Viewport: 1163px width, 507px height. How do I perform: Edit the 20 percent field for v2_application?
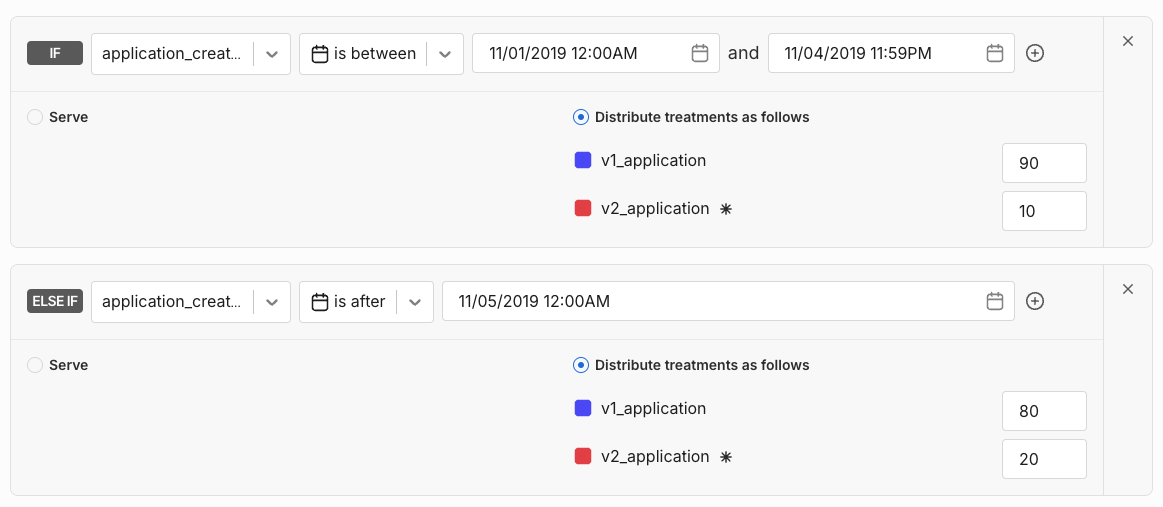[x=1043, y=459]
